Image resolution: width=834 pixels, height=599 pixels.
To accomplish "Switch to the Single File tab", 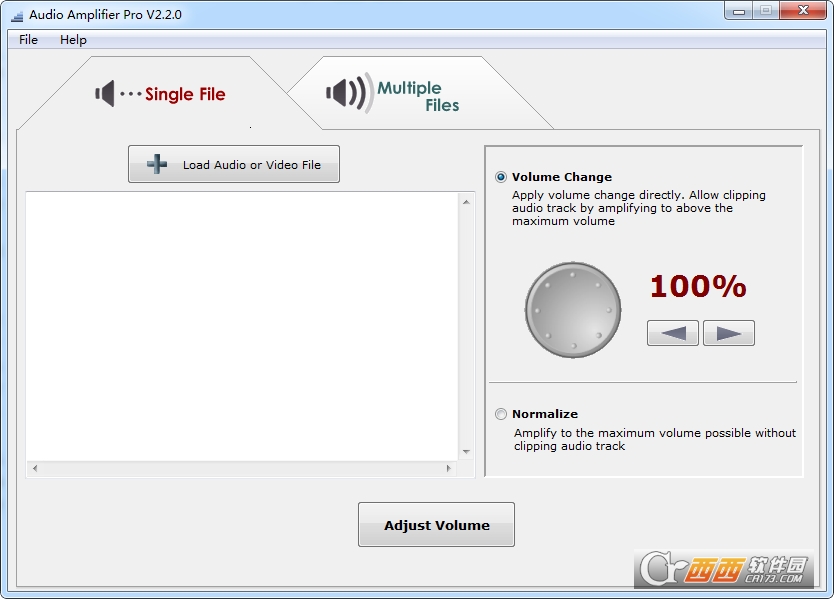I will click(185, 94).
